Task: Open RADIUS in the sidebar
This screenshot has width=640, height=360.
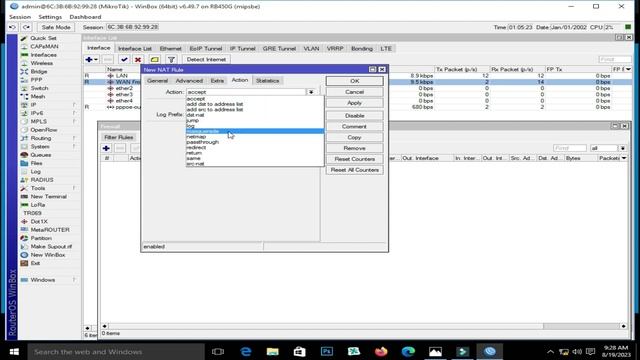Action: 42,180
